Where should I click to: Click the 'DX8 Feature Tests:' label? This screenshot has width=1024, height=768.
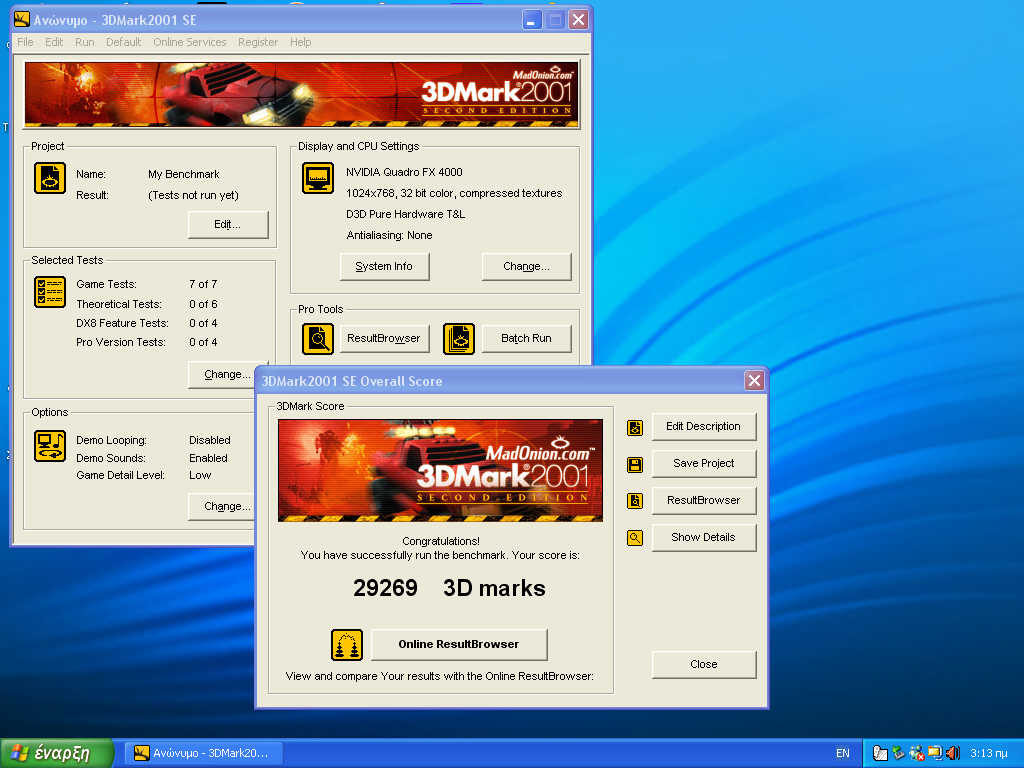[x=122, y=323]
